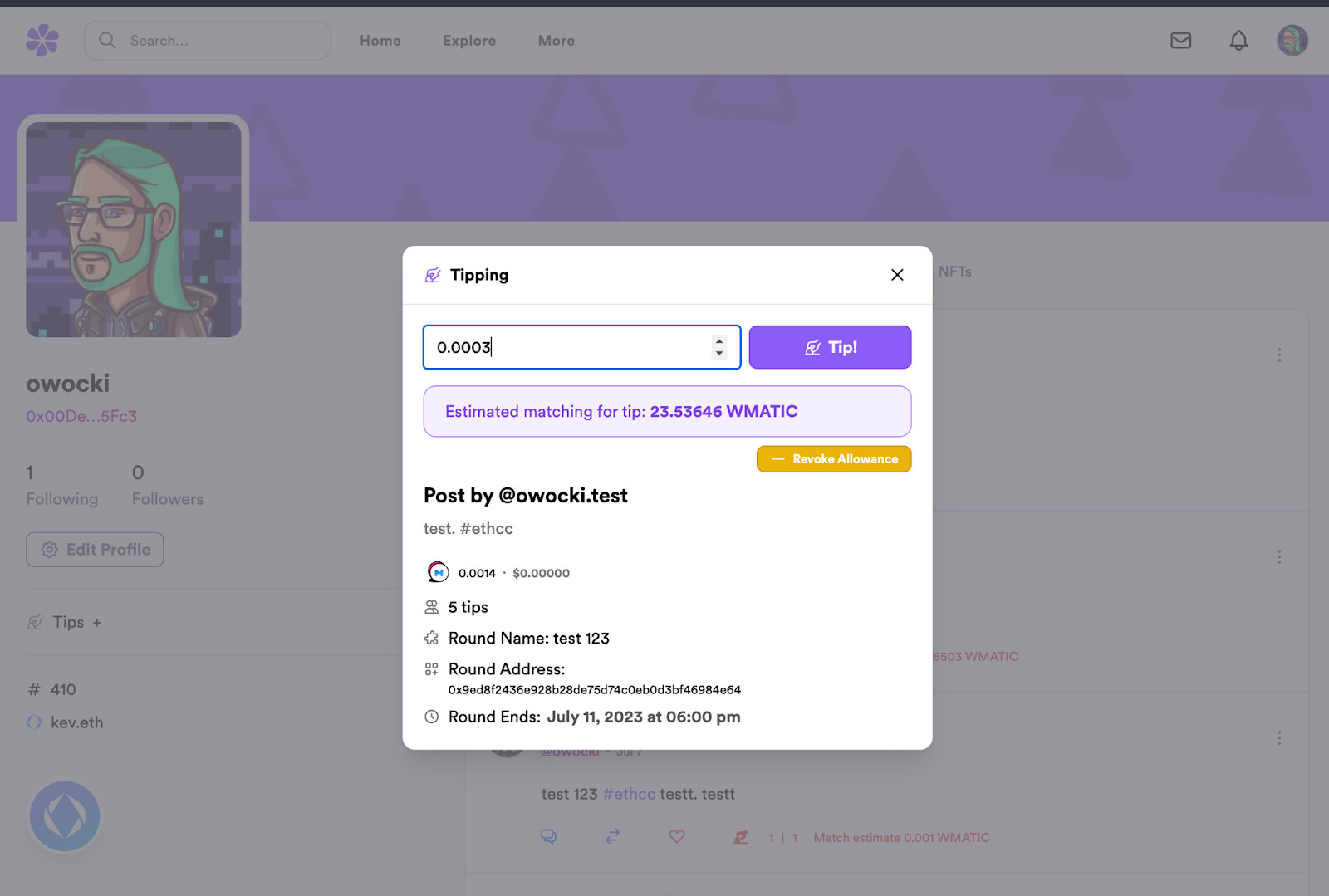Increase the tip amount with the up stepper
Viewport: 1329px width, 896px height.
[719, 341]
